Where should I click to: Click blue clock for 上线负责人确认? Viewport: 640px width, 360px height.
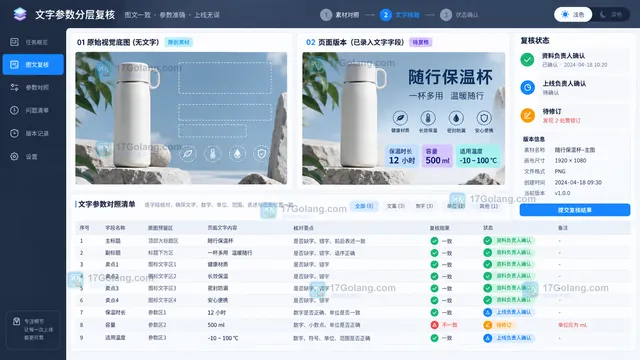[527, 87]
